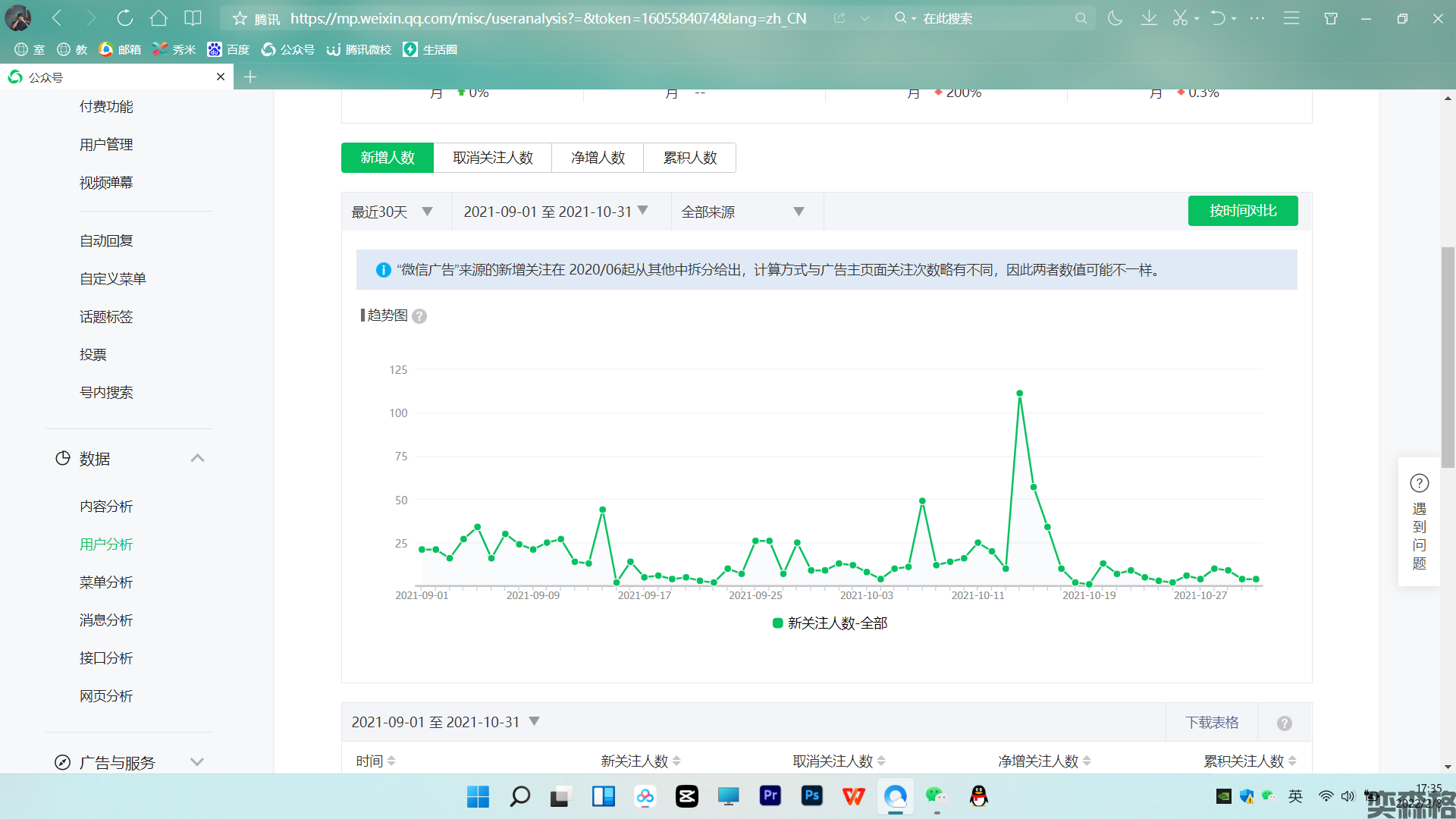Open the browser home page icon
Viewport: 1456px width, 819px height.
[x=158, y=18]
